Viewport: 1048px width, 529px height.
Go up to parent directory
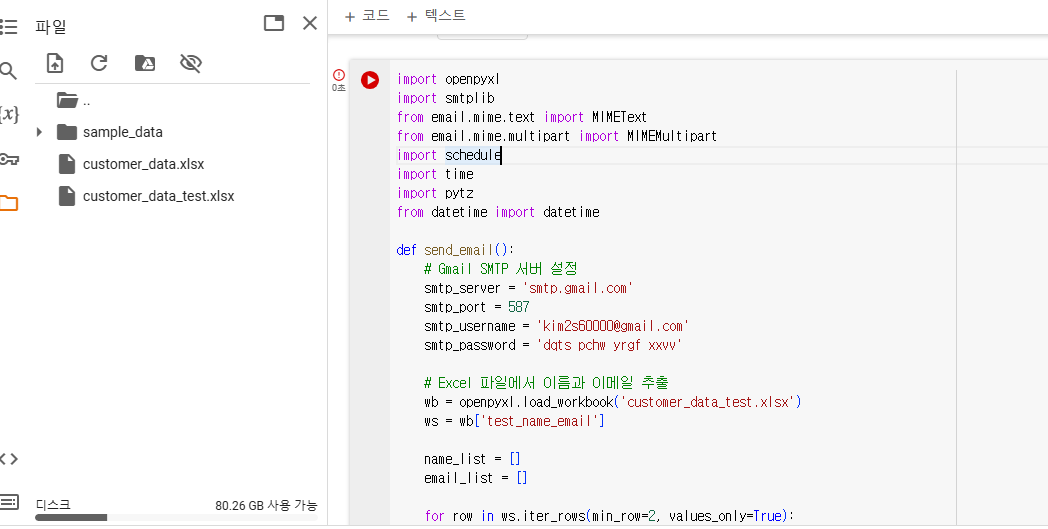point(74,101)
